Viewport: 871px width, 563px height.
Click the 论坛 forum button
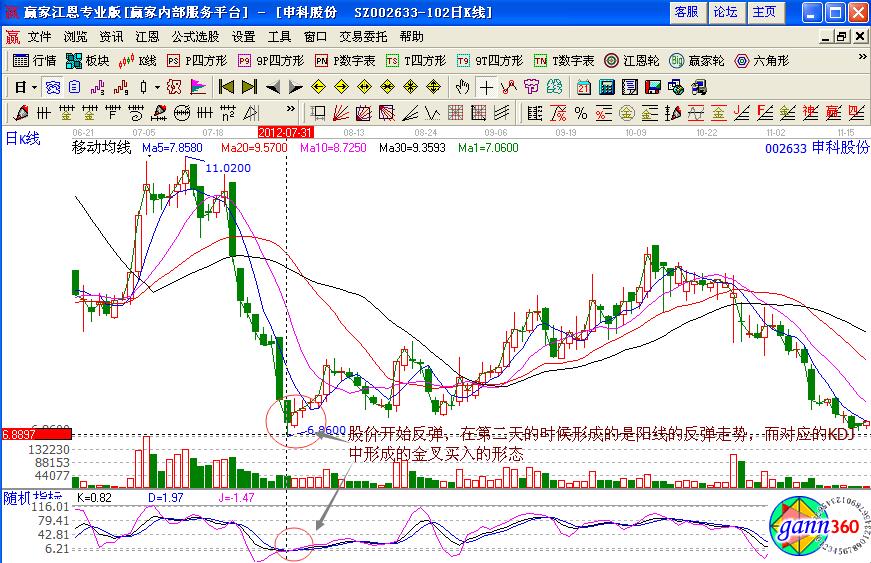pos(725,12)
